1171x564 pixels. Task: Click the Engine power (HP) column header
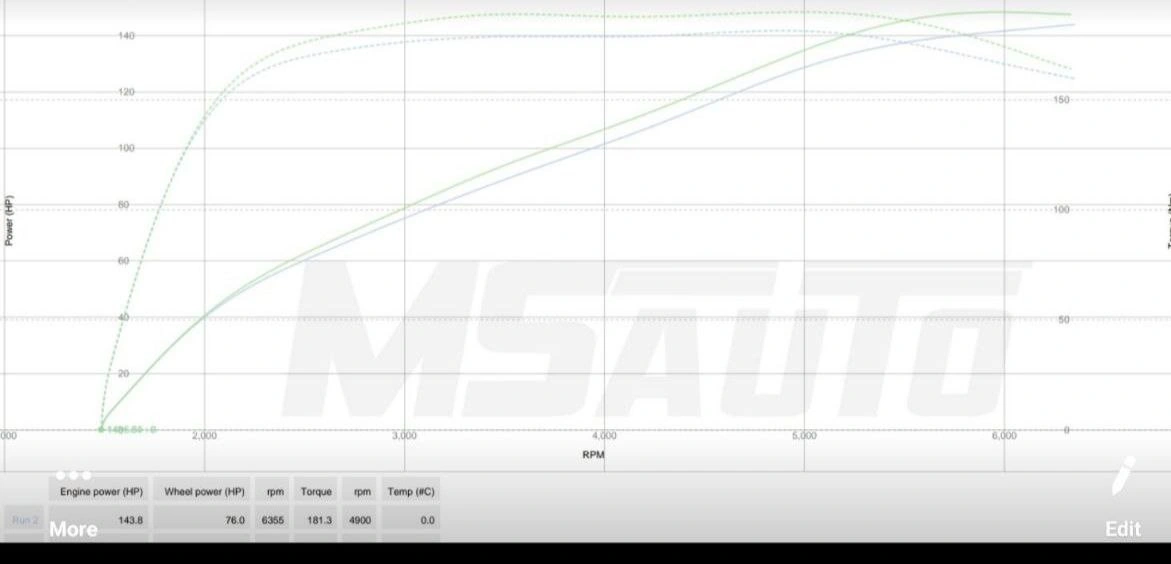click(x=101, y=492)
